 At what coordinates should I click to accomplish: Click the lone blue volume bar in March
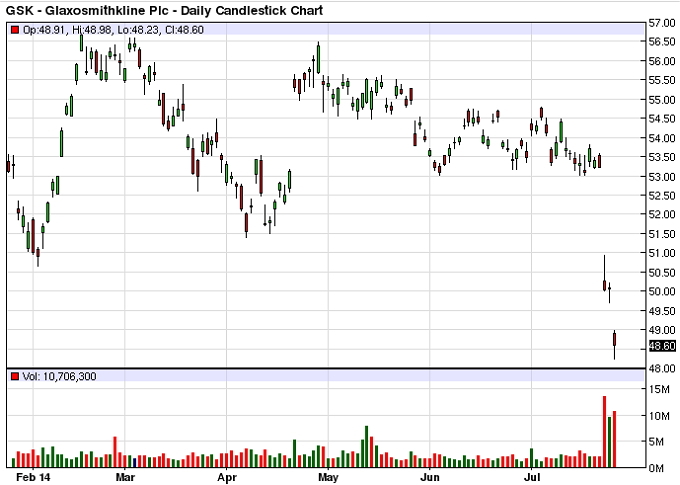pos(134,462)
